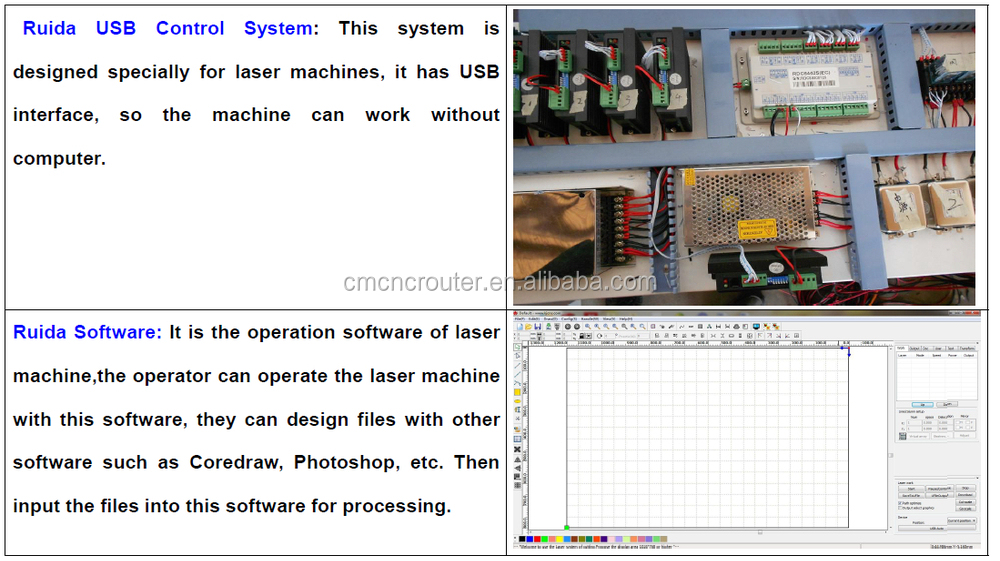Switch to the Work tab
The image size is (1000, 561).
click(x=901, y=348)
